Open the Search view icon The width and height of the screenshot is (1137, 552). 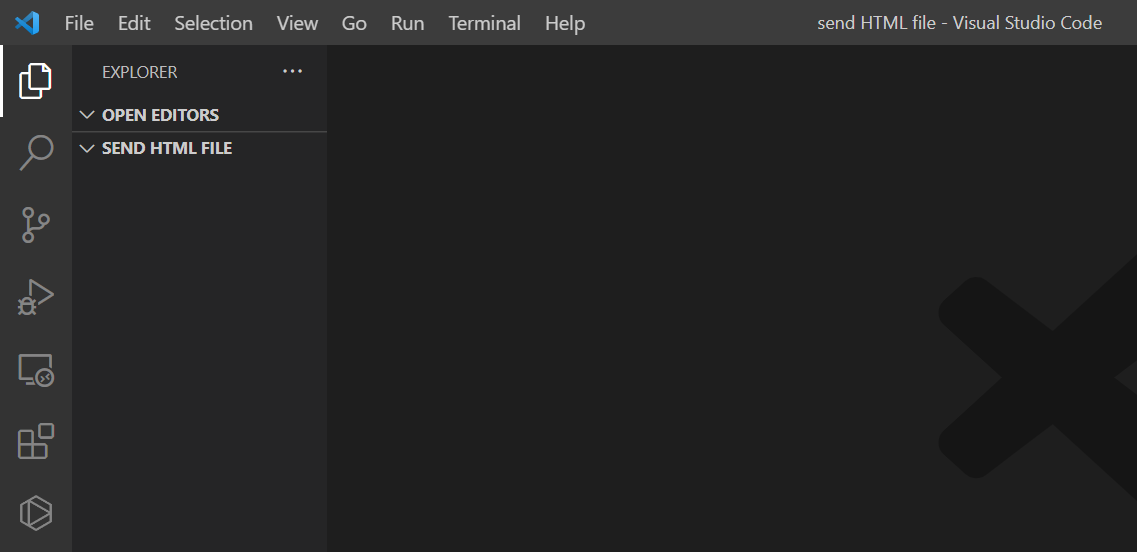coord(35,153)
